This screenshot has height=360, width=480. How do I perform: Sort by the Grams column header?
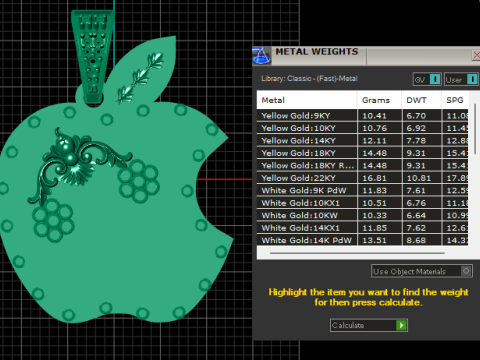(x=379, y=100)
